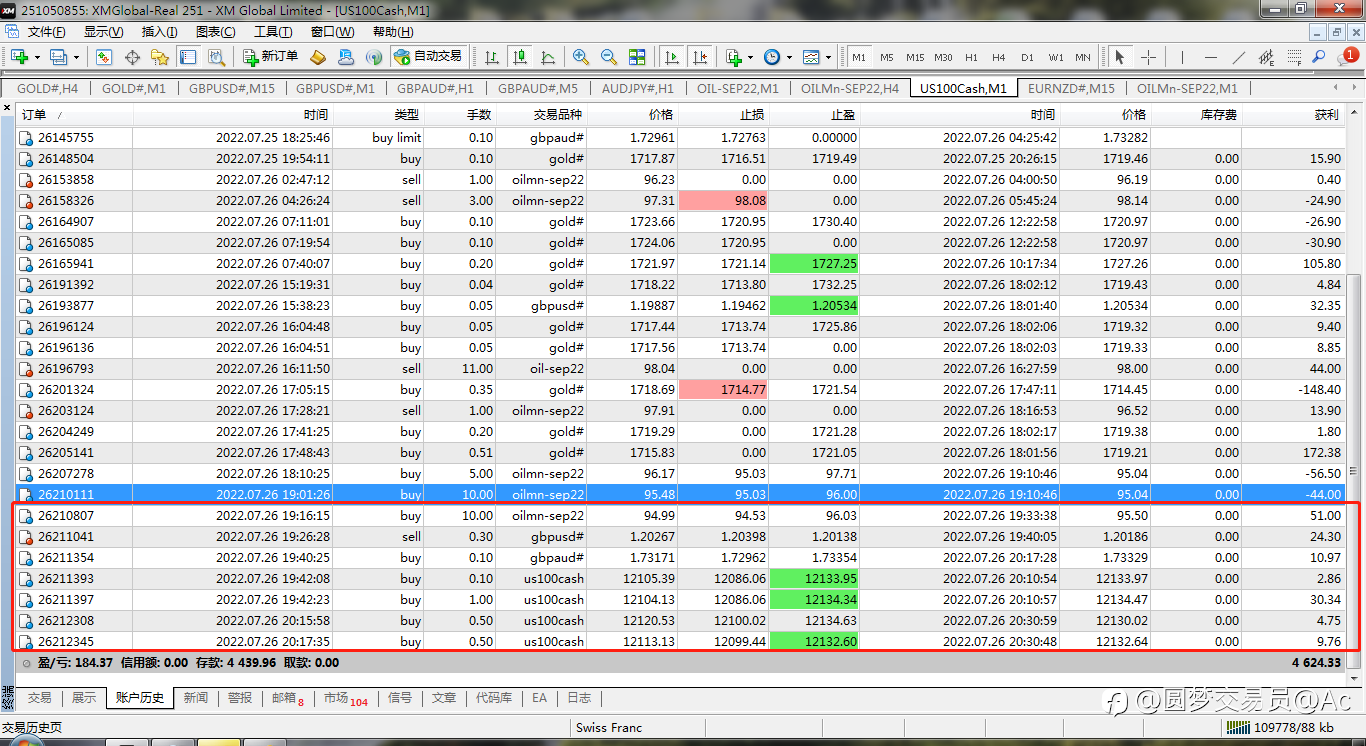Open the 图表(C) menu
Screen dimensions: 1366x746
(215, 31)
